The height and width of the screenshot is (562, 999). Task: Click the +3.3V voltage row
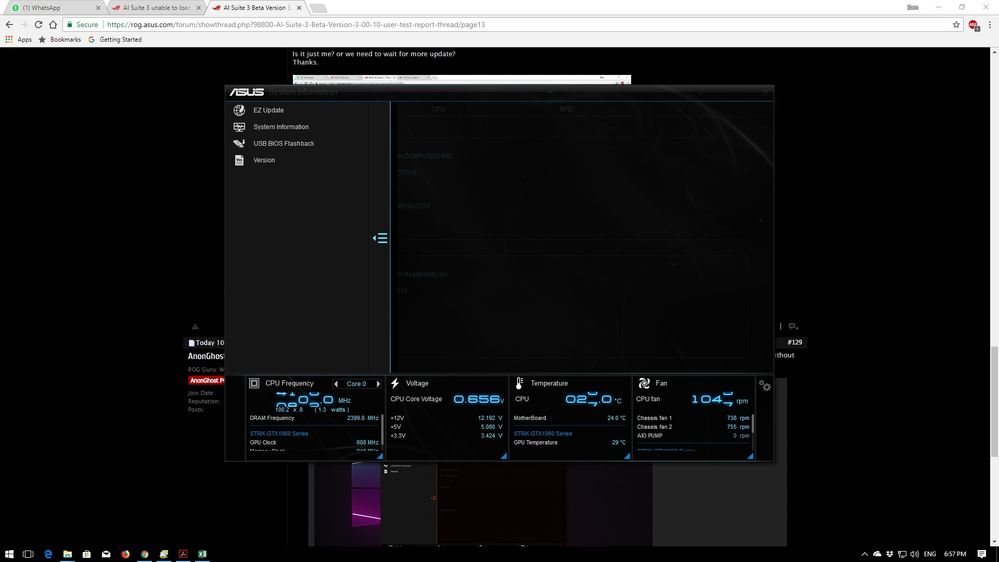446,436
